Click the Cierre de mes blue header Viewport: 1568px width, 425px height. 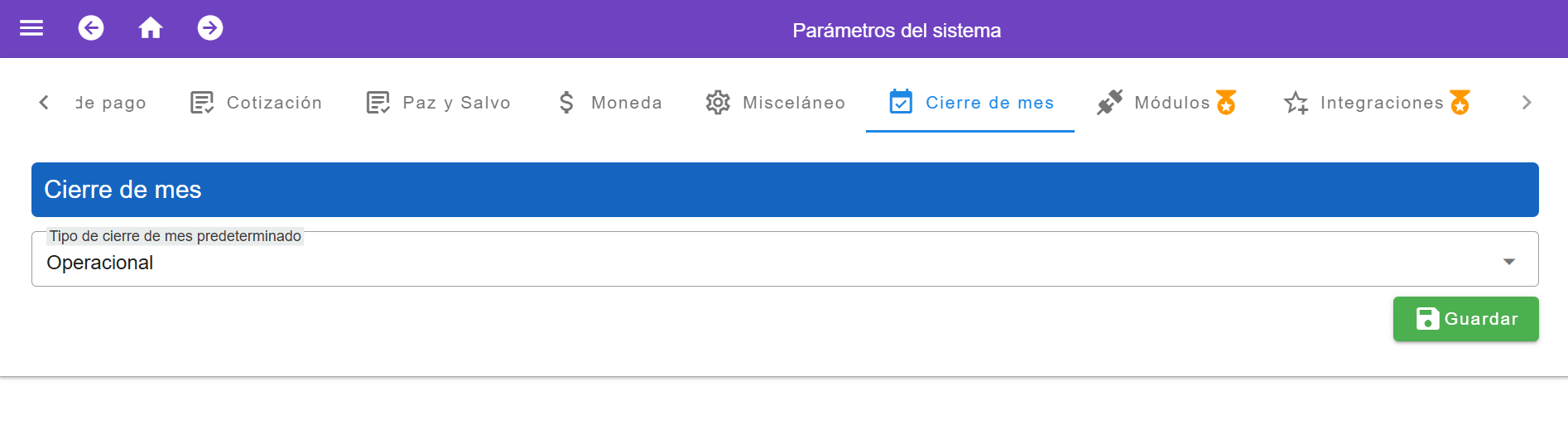point(784,190)
